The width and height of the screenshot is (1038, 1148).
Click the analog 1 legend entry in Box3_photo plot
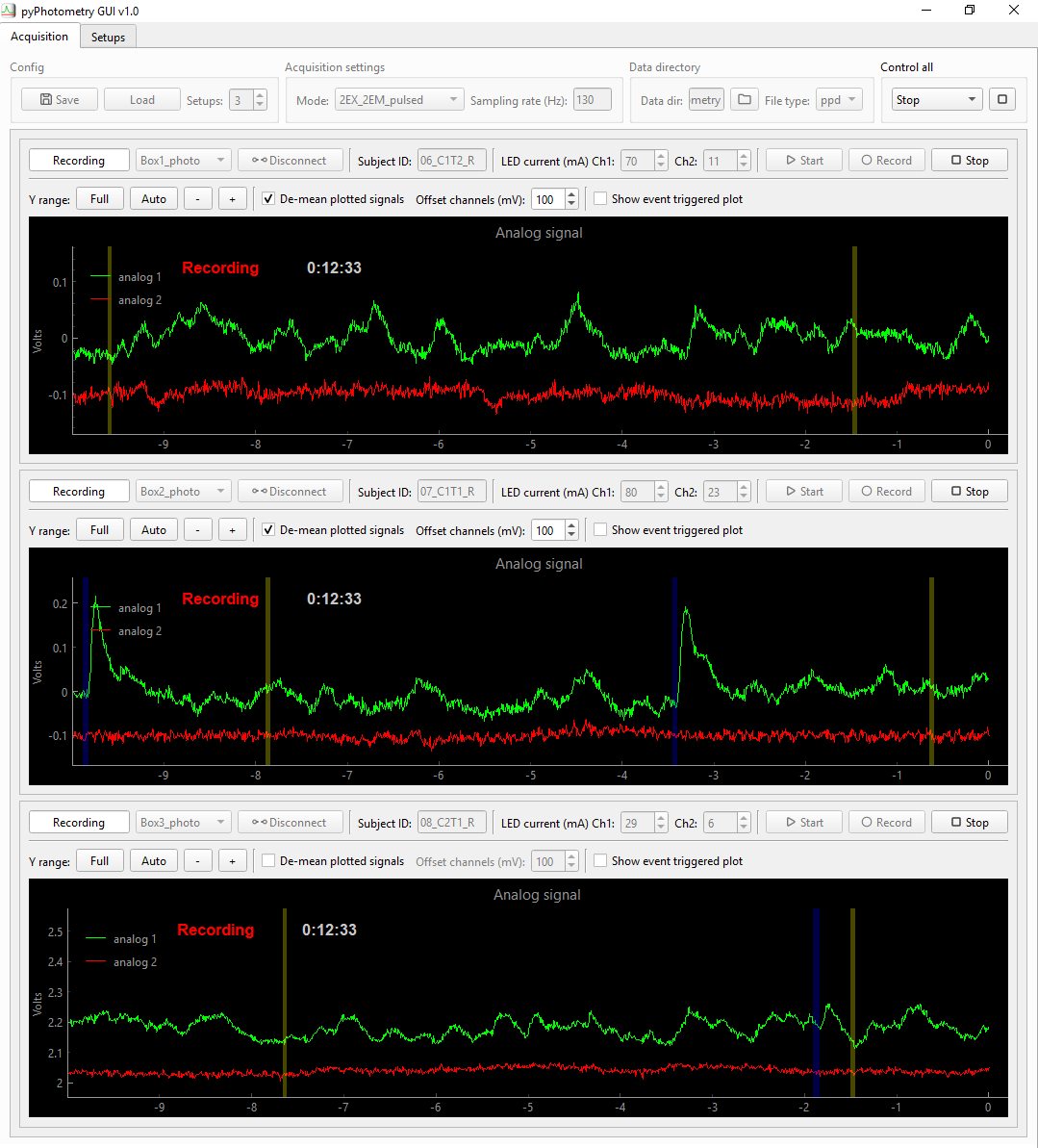pos(121,938)
